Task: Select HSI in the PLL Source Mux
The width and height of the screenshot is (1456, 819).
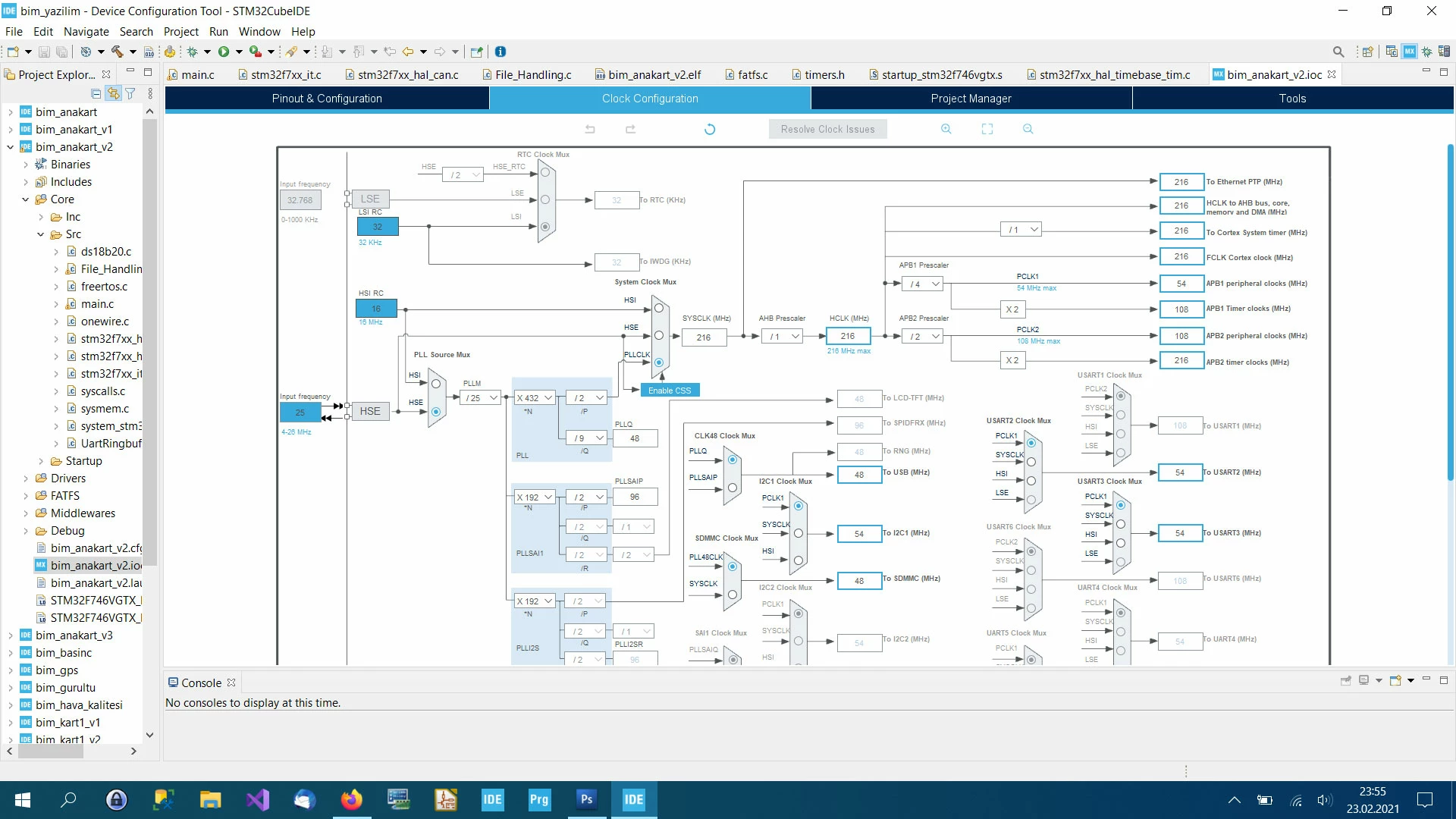Action: click(x=436, y=384)
